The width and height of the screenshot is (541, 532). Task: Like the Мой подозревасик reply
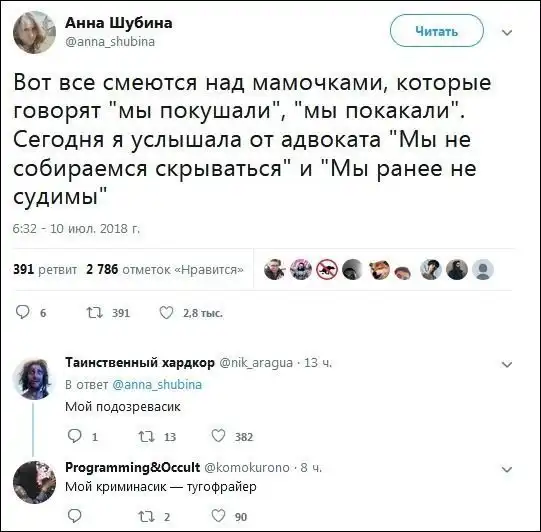coord(218,436)
